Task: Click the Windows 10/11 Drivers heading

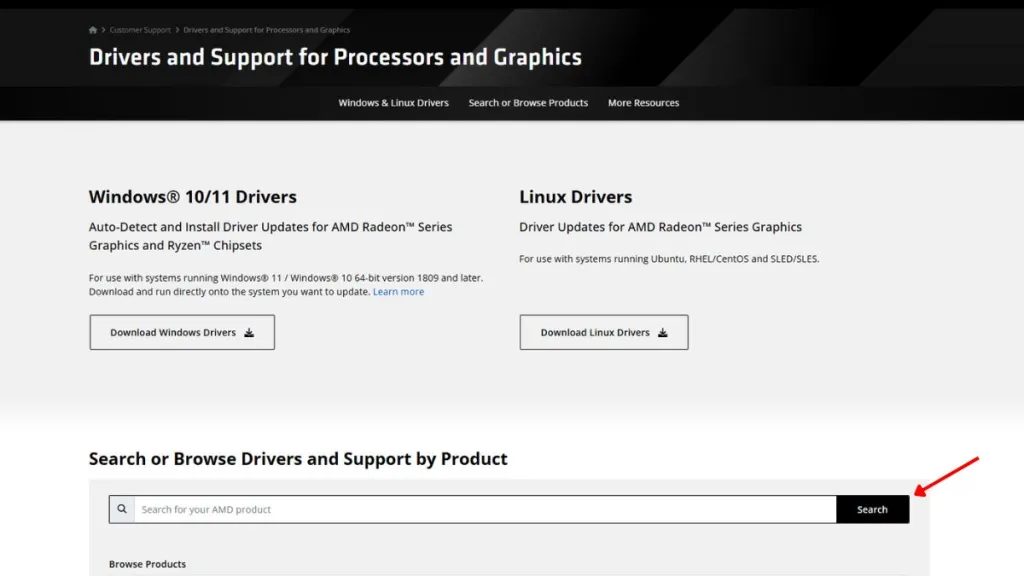Action: coord(193,197)
